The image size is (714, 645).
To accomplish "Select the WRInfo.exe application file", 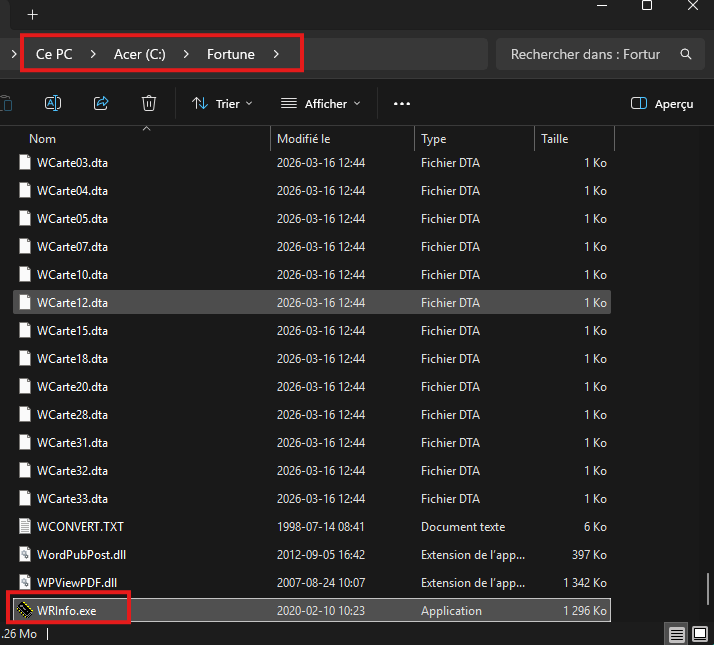I will pos(67,610).
